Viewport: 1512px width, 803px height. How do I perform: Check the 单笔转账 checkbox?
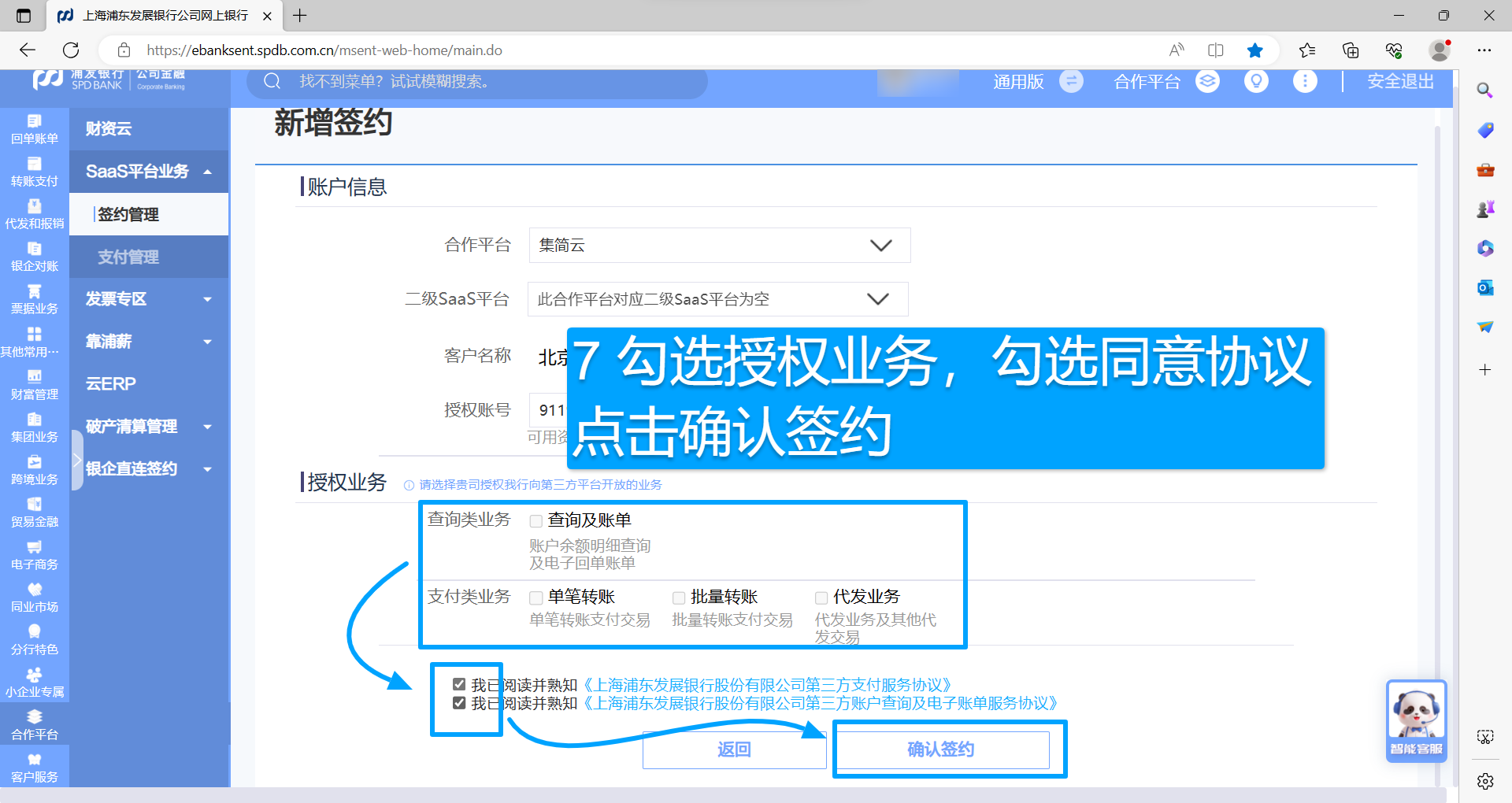pyautogui.click(x=536, y=598)
